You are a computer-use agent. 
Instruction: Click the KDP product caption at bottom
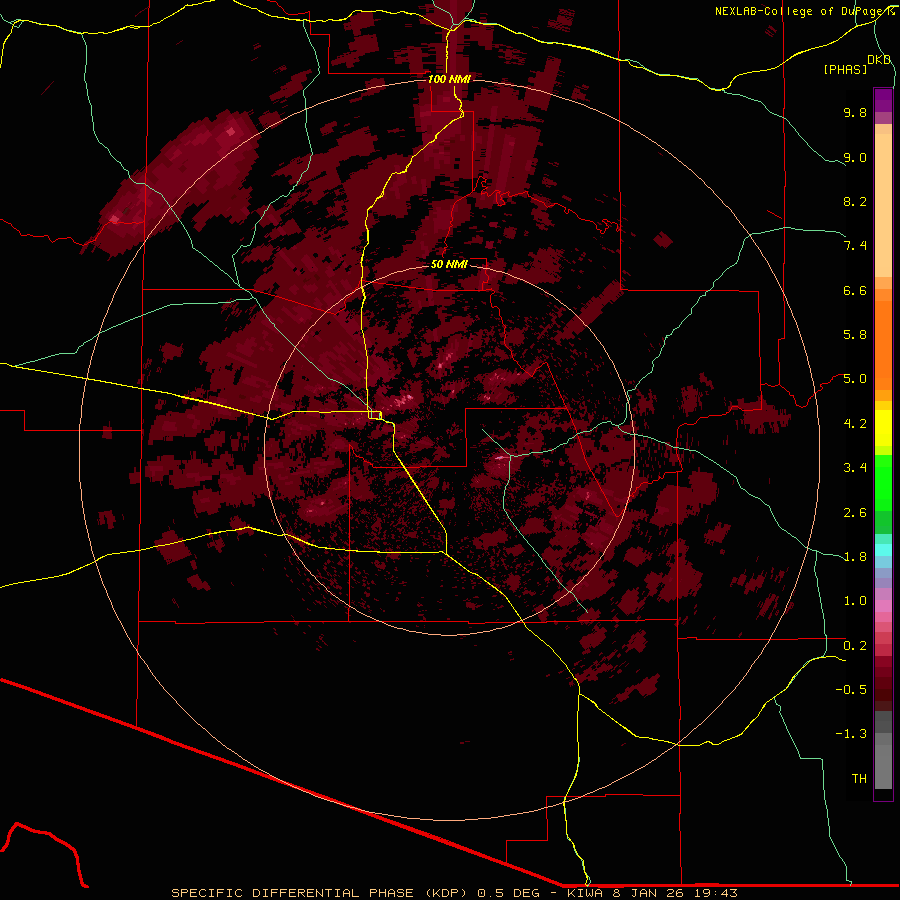(454, 893)
